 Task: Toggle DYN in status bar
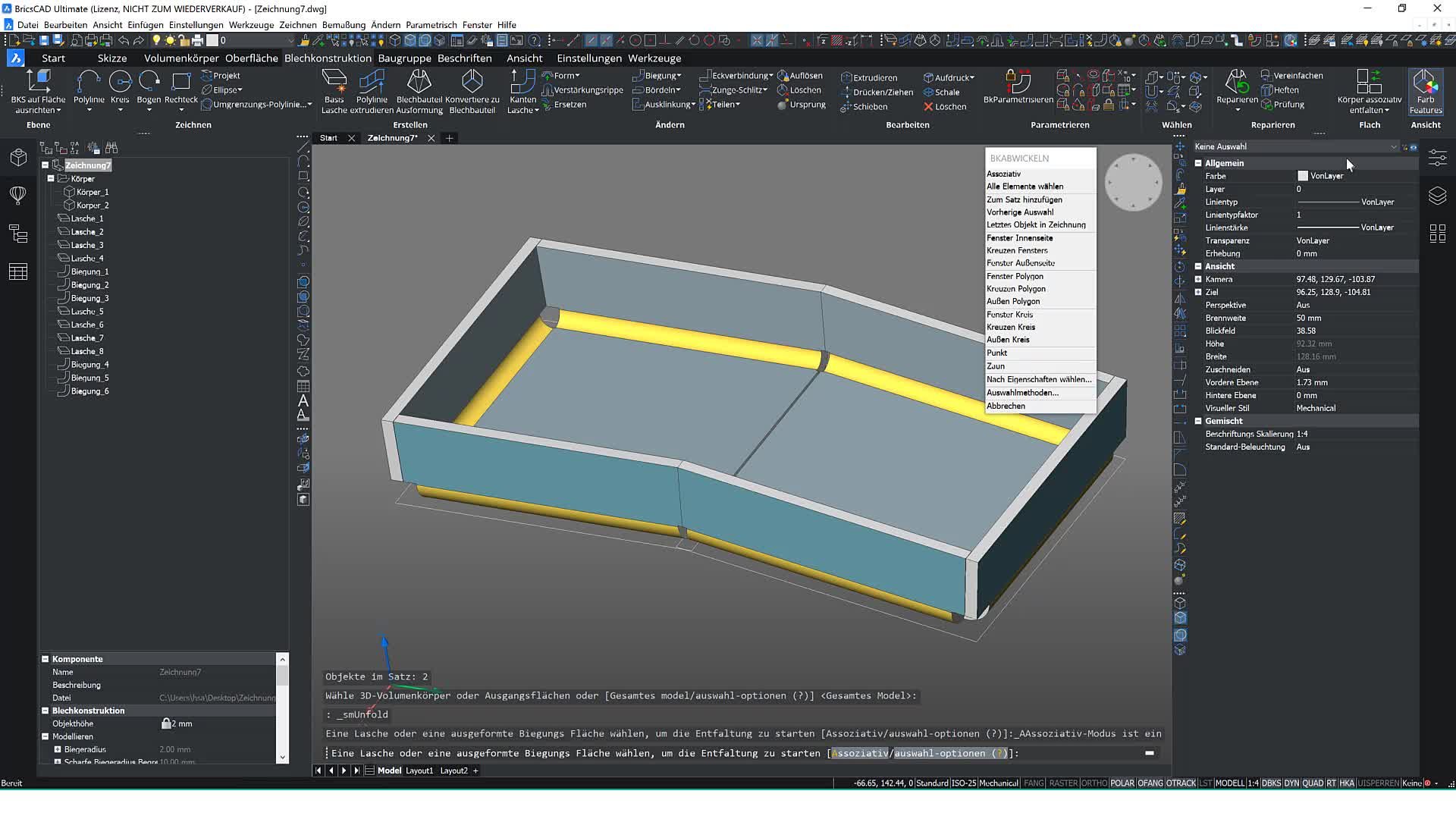1291,783
